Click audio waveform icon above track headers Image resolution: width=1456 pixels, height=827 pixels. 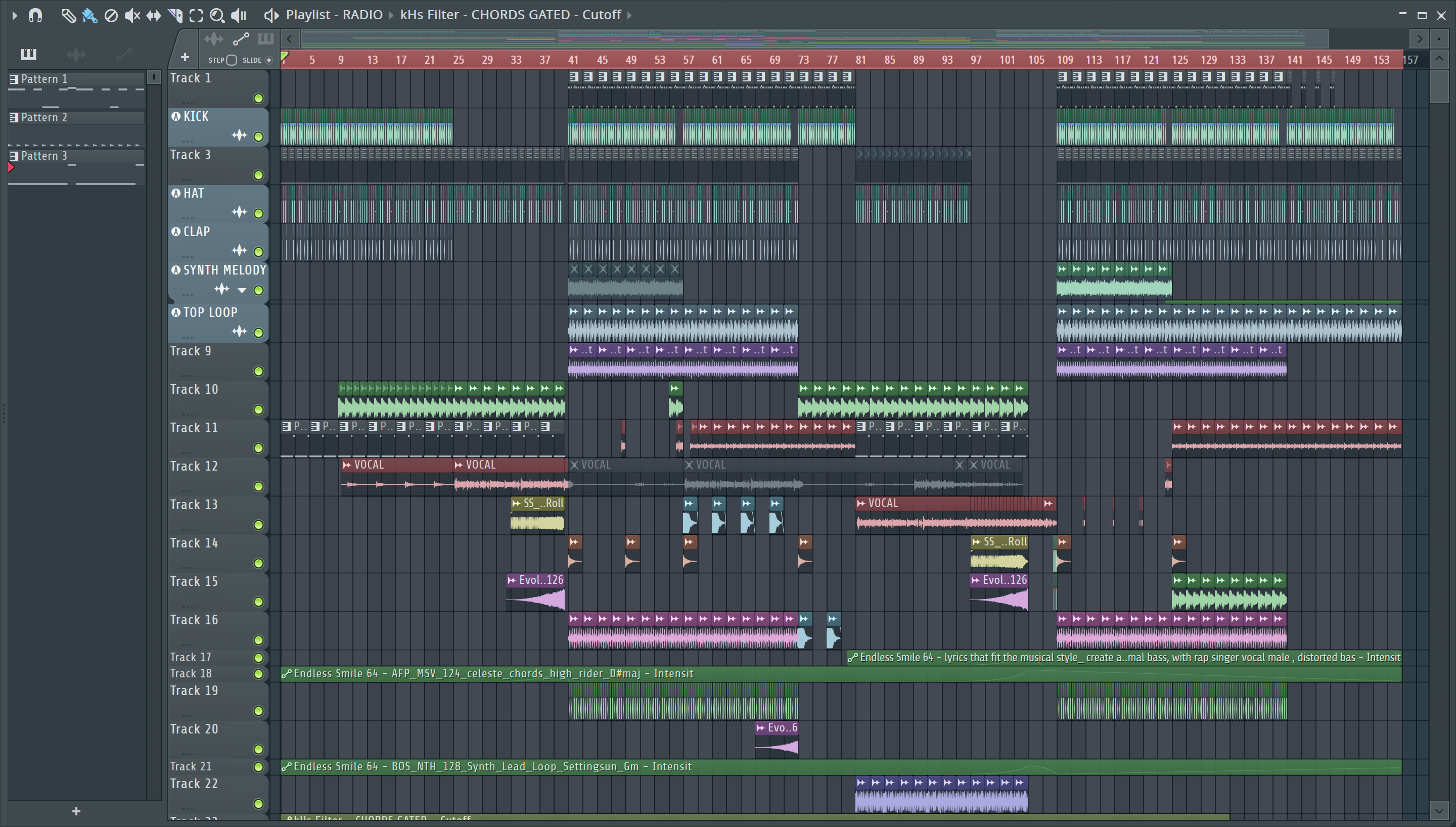click(213, 38)
